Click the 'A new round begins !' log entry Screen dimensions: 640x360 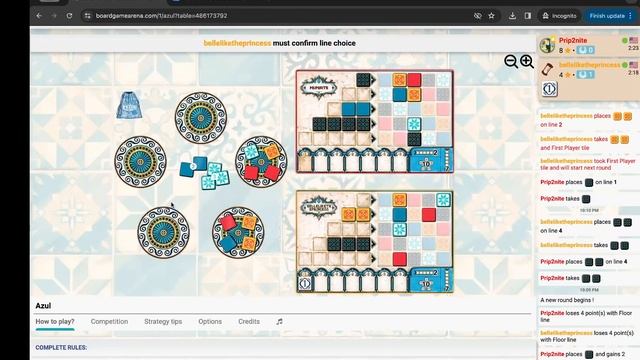pos(567,300)
